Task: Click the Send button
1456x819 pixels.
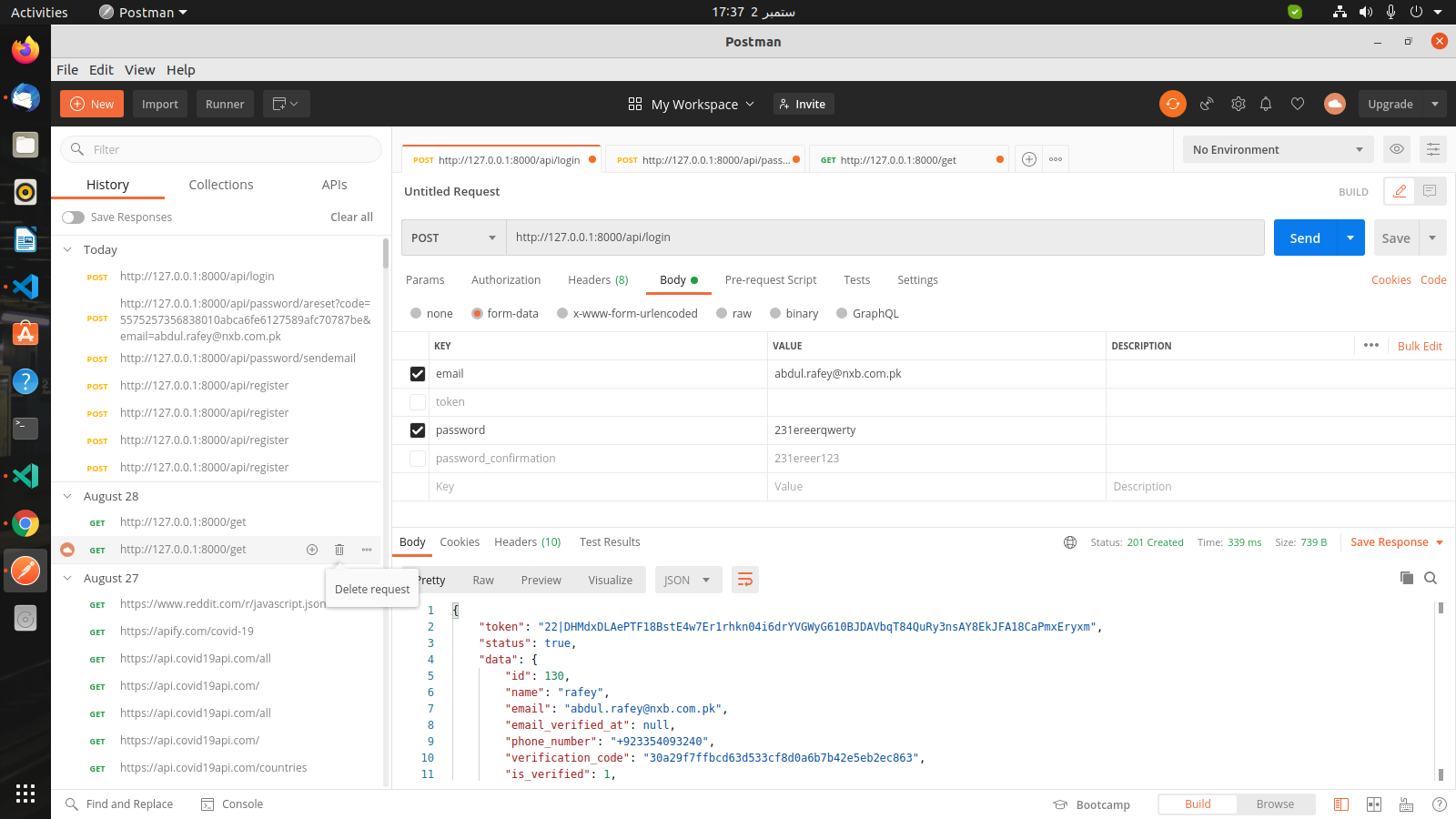Action: 1304,238
